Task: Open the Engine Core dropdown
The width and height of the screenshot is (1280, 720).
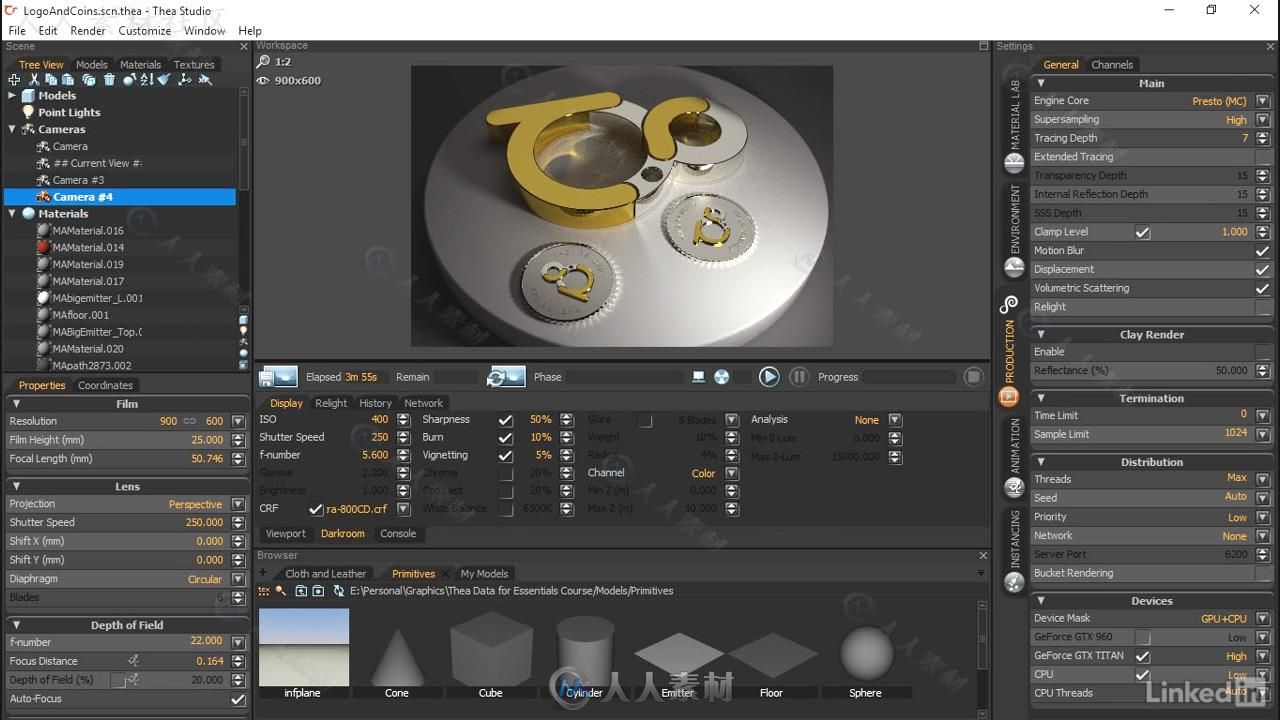Action: (1262, 101)
